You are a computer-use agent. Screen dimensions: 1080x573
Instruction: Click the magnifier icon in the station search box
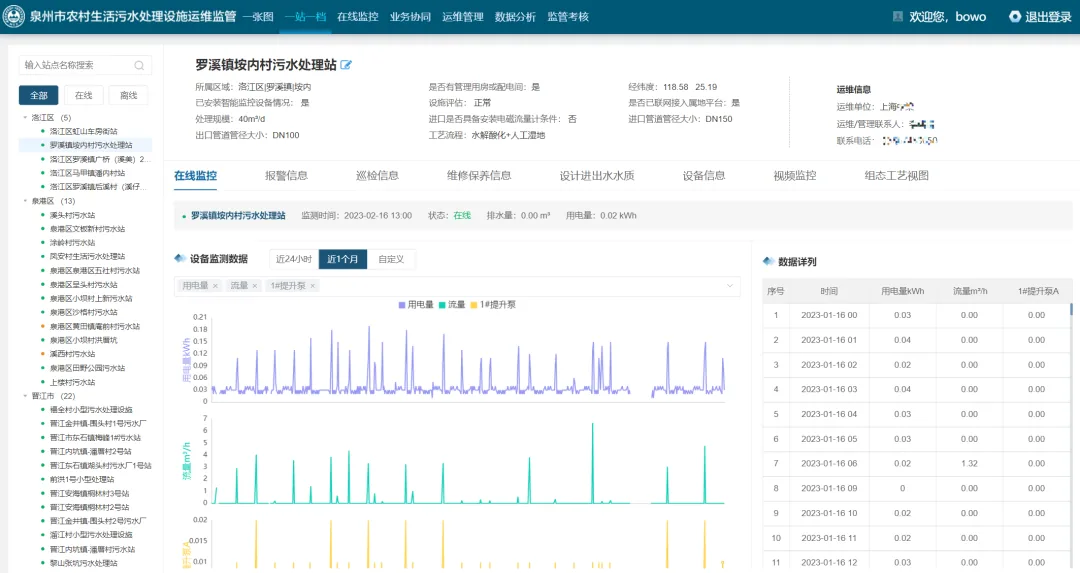point(139,65)
